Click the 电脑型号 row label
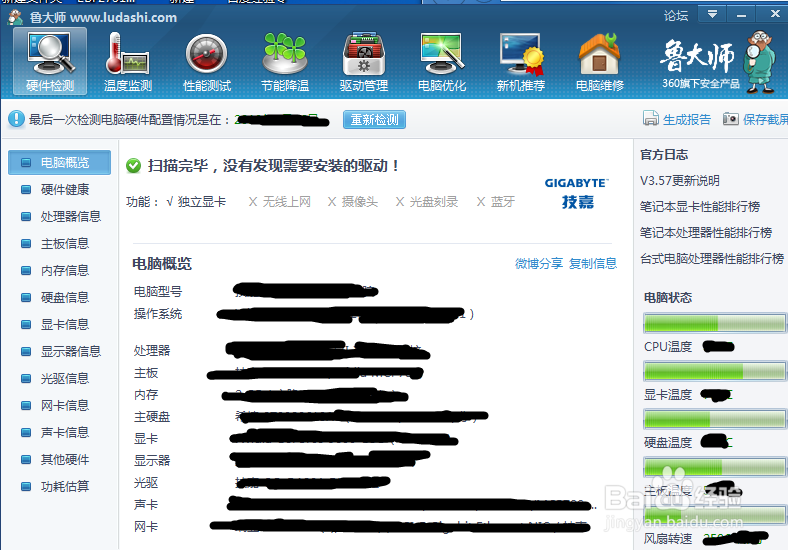Image resolution: width=788 pixels, height=550 pixels. (158, 292)
